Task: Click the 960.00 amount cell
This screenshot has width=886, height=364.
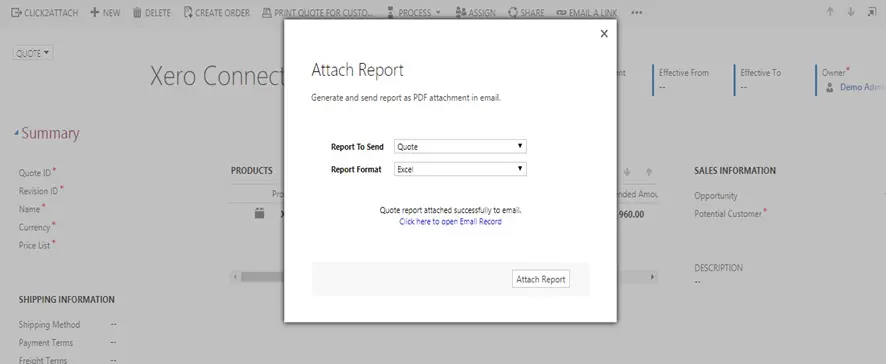Action: 632,215
